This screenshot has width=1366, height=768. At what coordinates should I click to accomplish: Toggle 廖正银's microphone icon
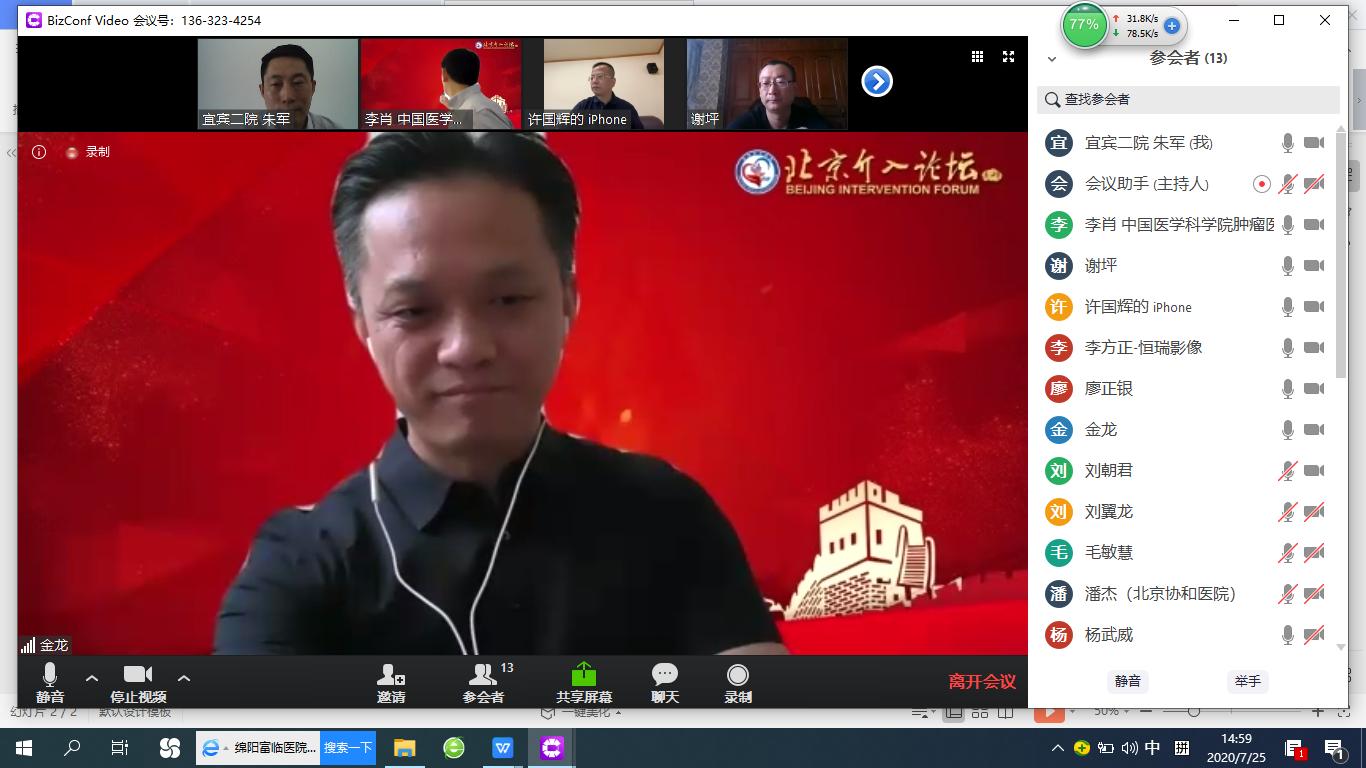click(x=1288, y=389)
